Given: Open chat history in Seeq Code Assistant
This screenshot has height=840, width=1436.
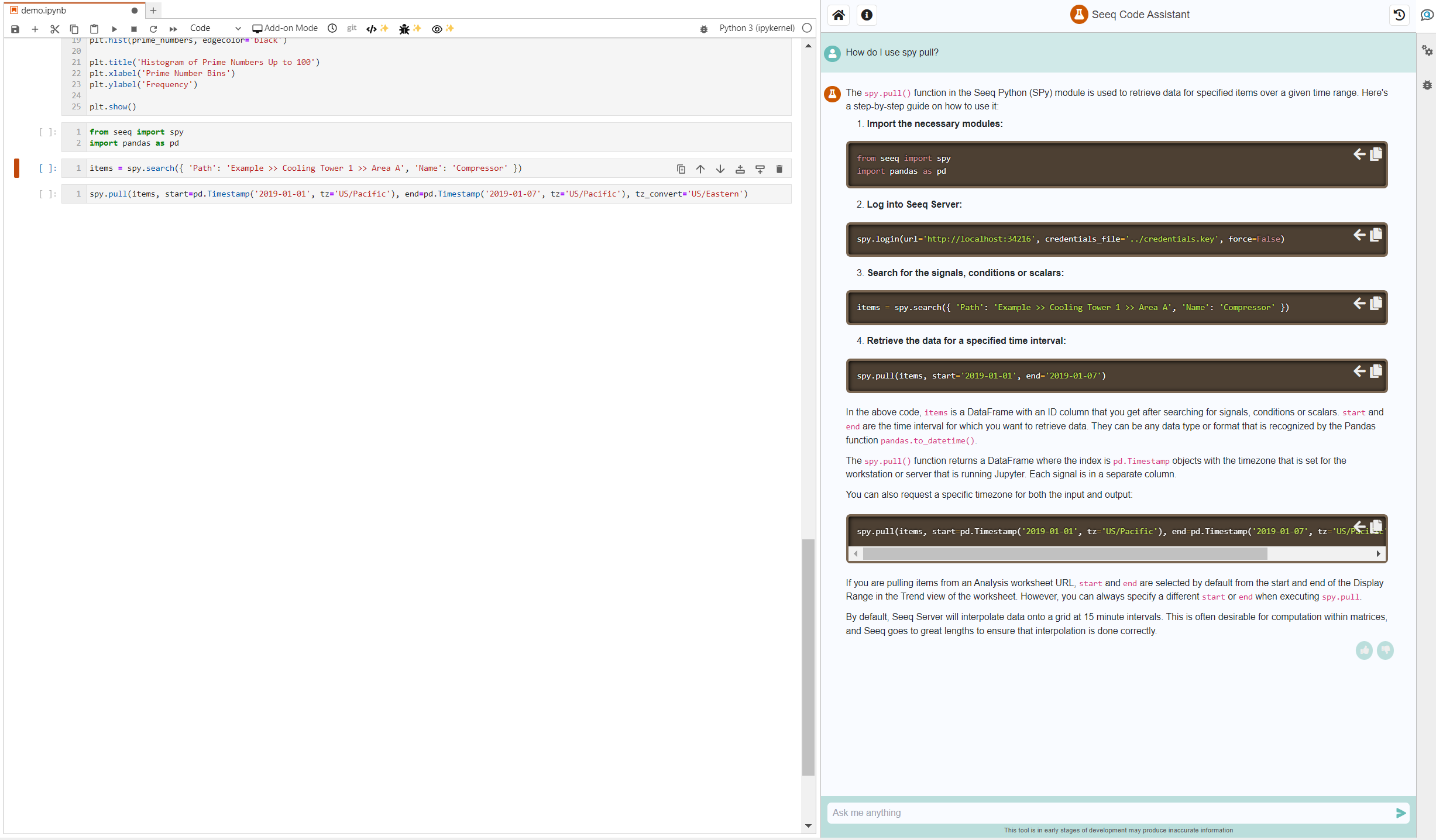Looking at the screenshot, I should point(1399,15).
